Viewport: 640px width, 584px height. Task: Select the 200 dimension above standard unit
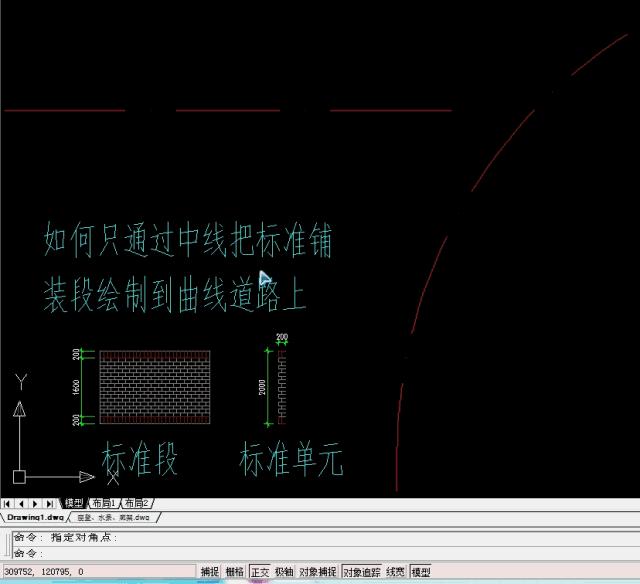click(x=282, y=339)
